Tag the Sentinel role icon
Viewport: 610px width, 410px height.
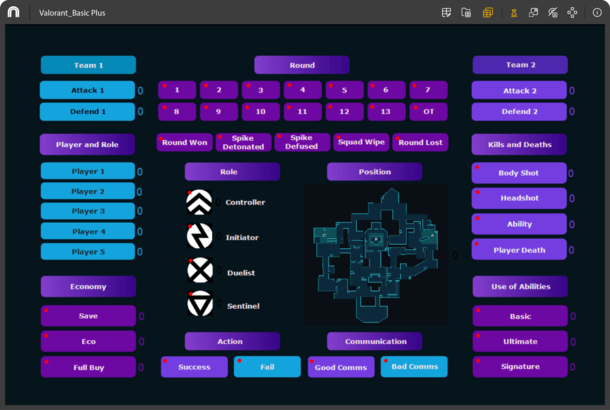(x=200, y=303)
